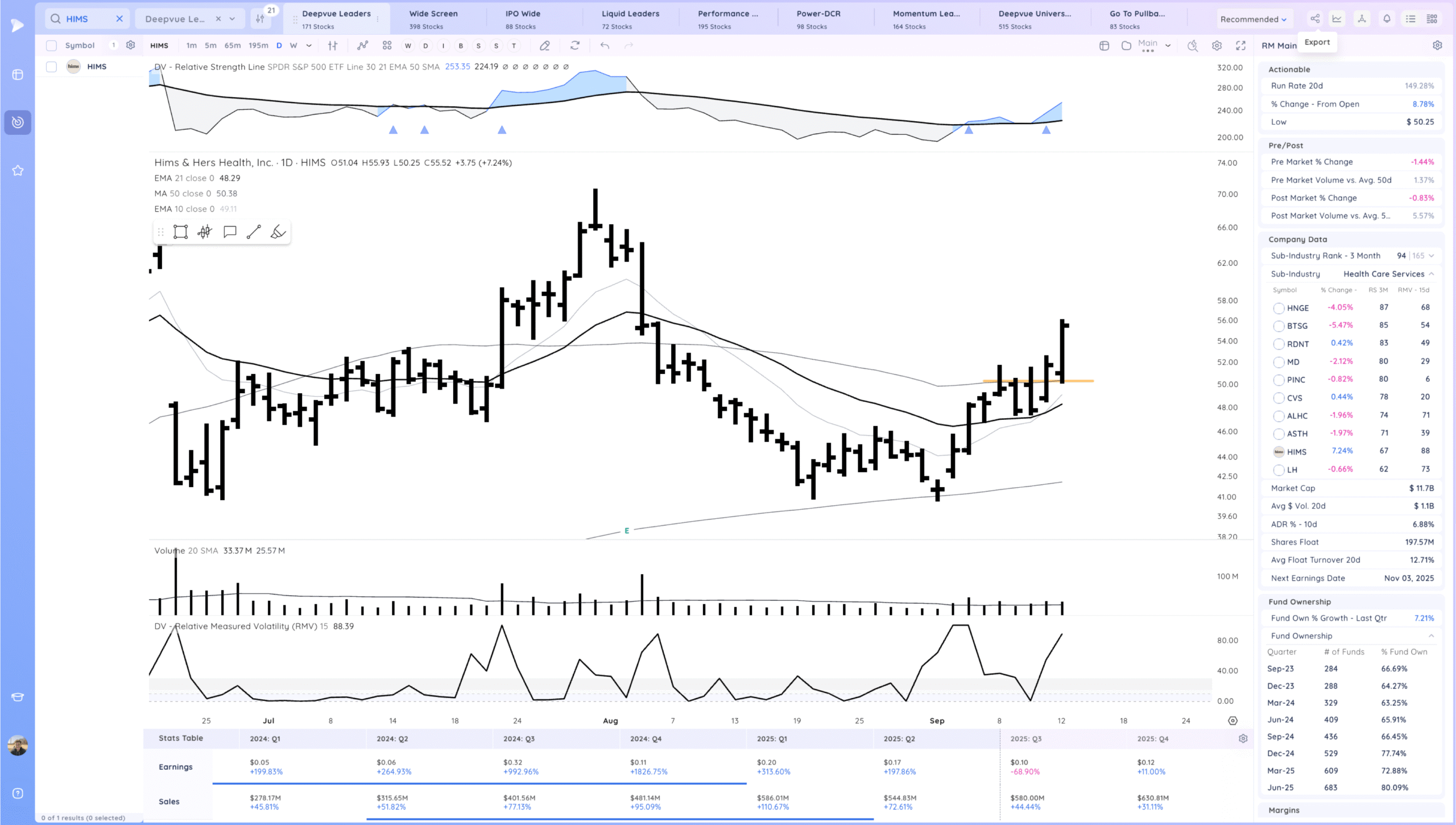Open chart settings gear icon
Viewport: 1456px width, 825px height.
(x=1217, y=46)
